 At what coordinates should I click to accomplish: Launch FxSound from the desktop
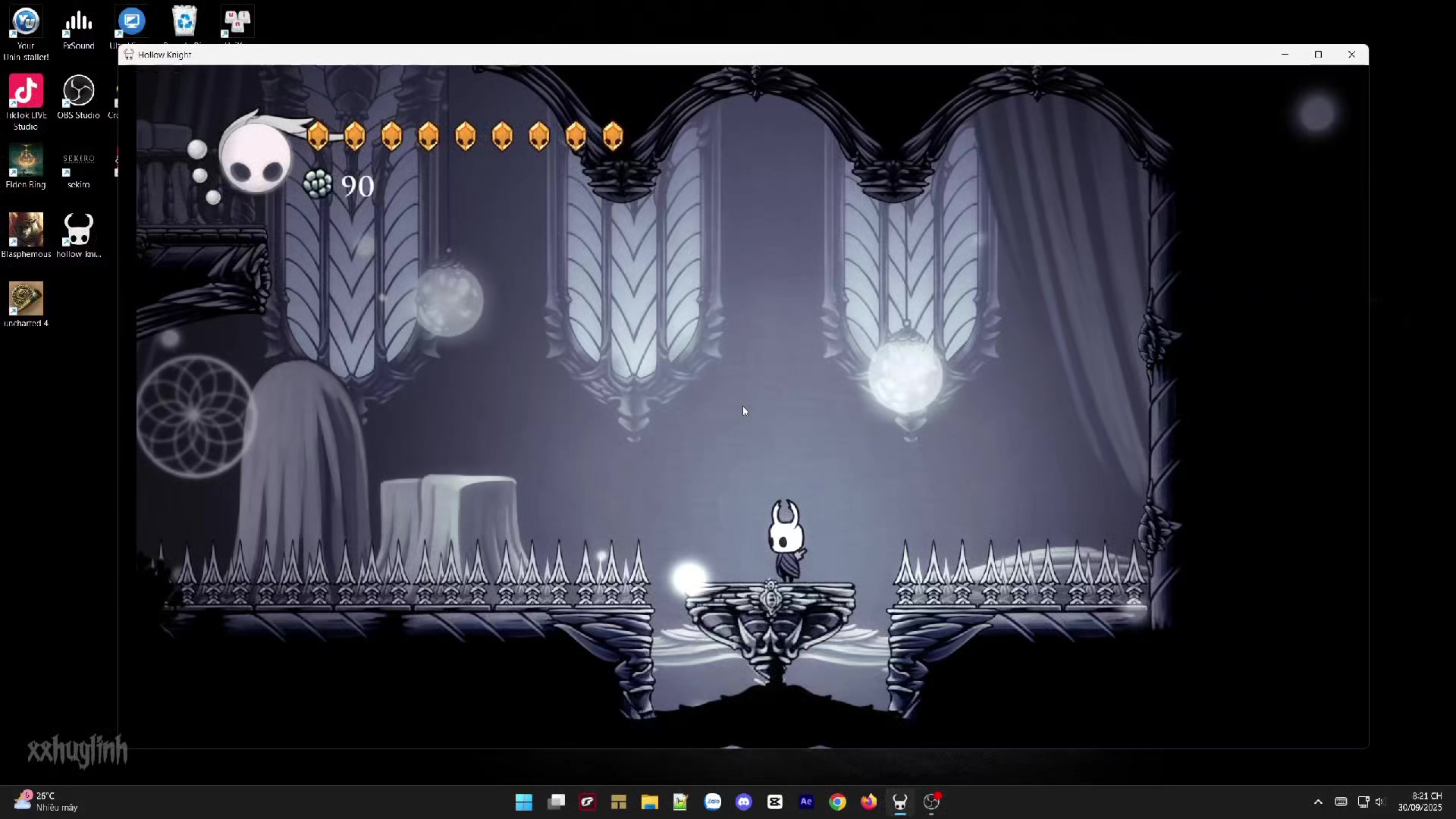pyautogui.click(x=78, y=29)
